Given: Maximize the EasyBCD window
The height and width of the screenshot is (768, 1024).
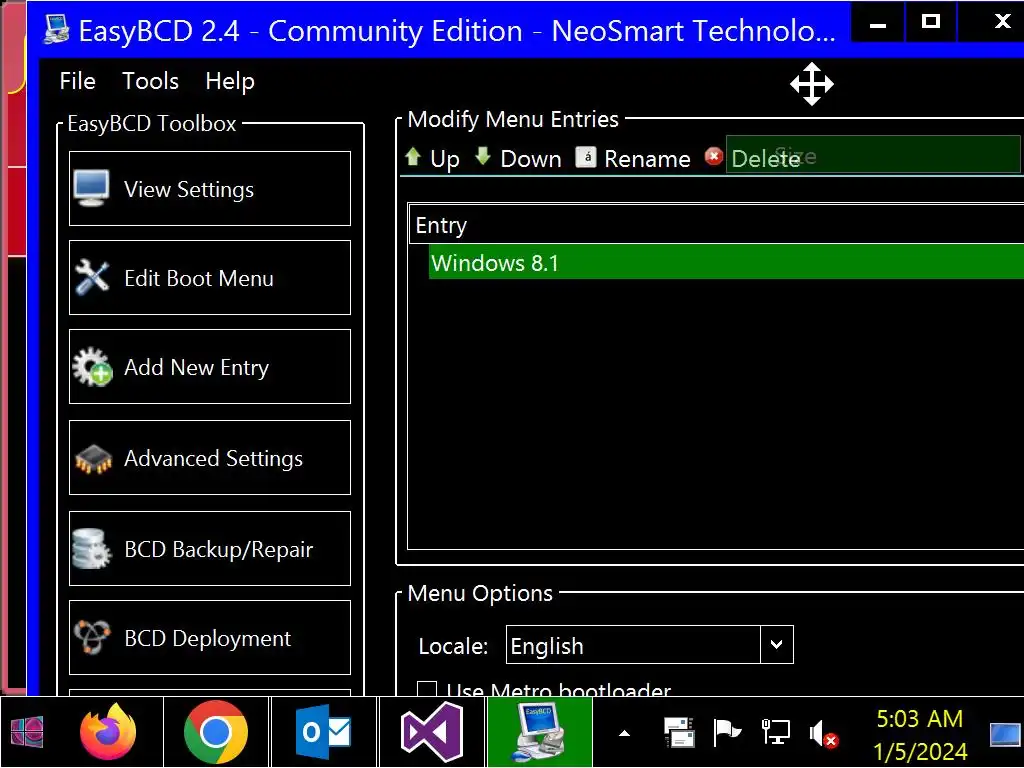Looking at the screenshot, I should (931, 23).
